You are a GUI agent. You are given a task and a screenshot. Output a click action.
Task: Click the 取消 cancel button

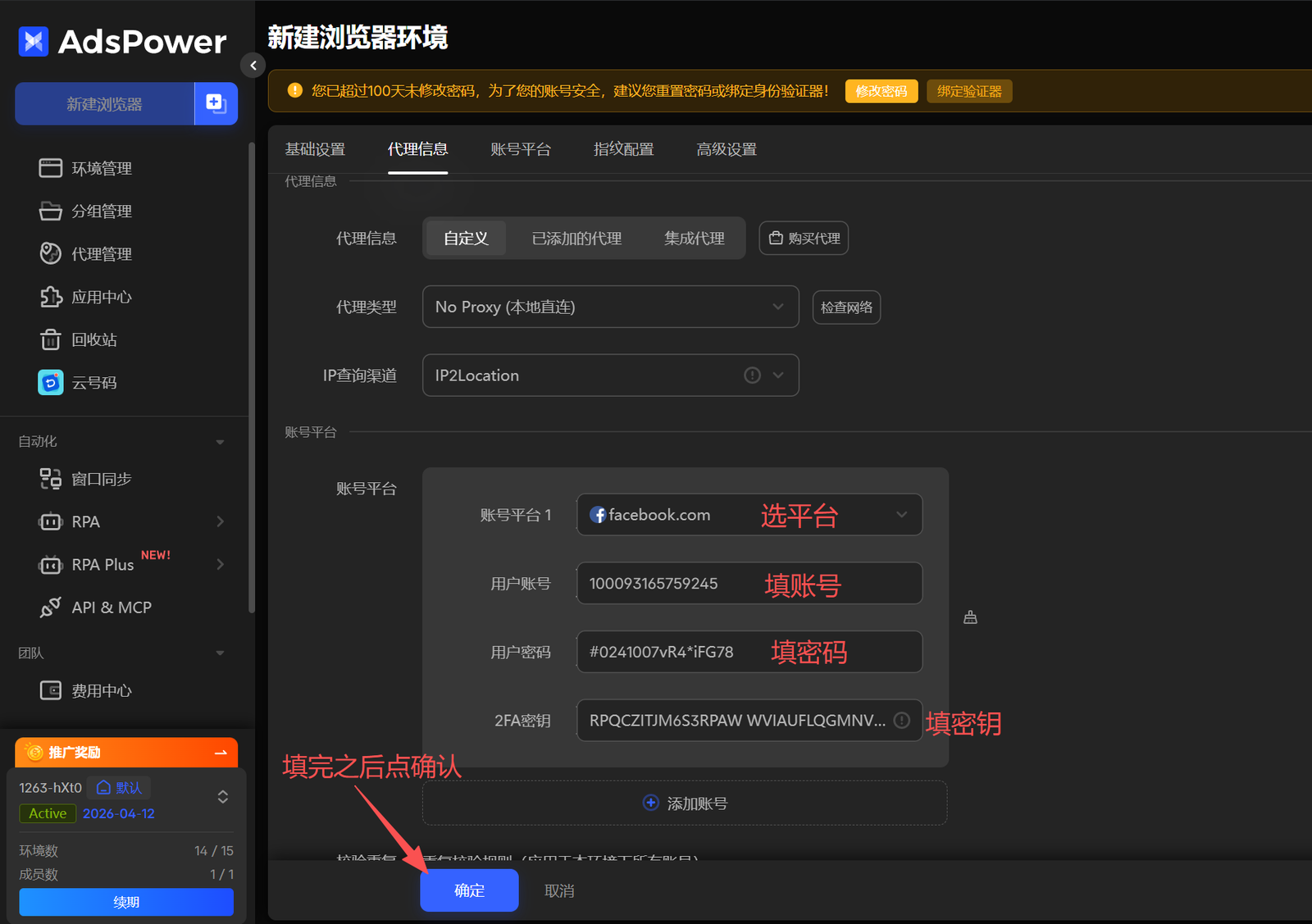pos(559,890)
